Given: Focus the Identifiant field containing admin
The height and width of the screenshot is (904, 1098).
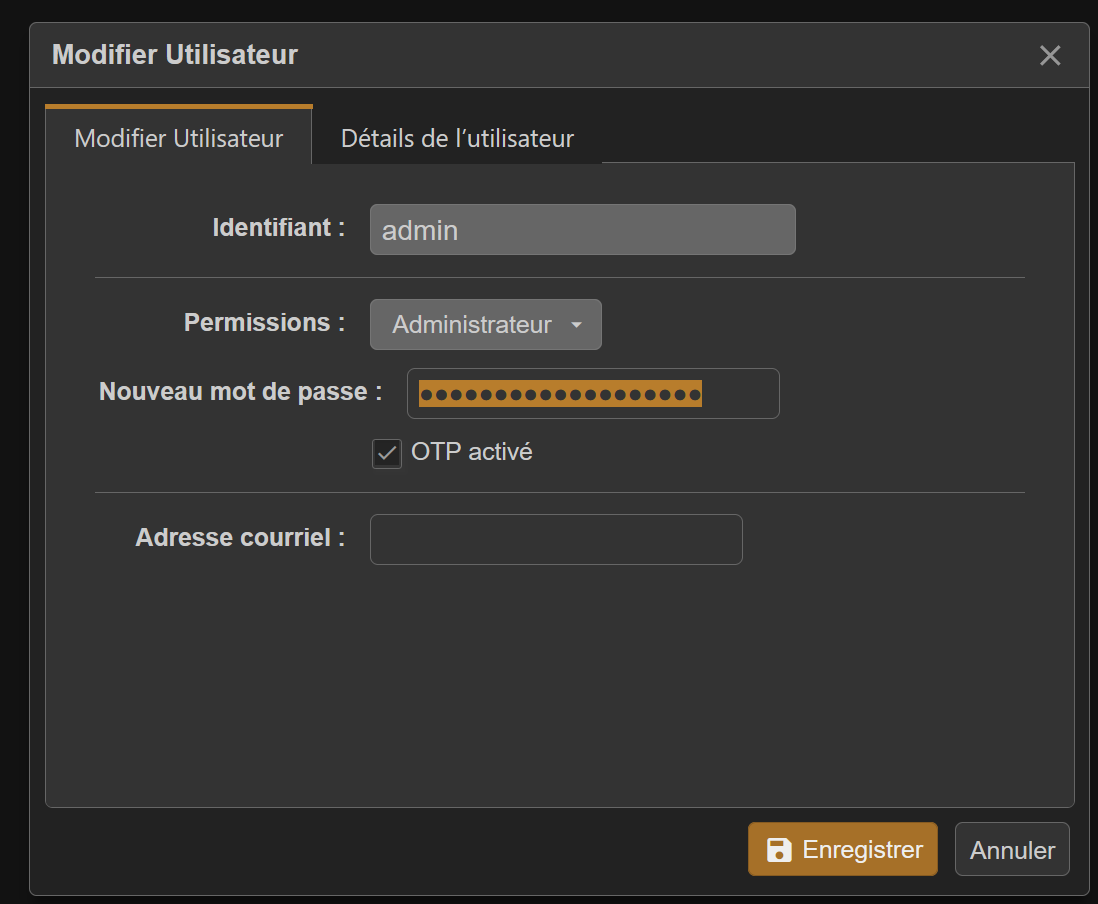Looking at the screenshot, I should click(x=582, y=230).
